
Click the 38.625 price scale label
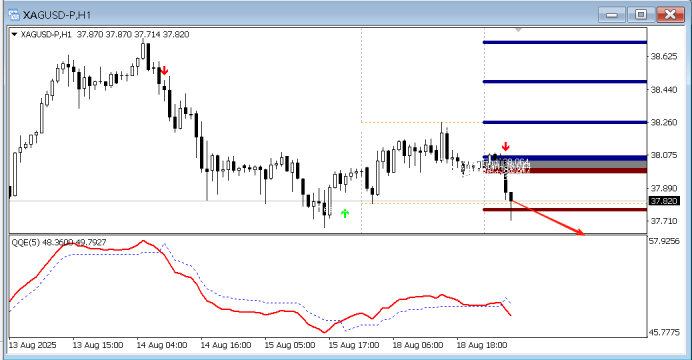(x=664, y=56)
